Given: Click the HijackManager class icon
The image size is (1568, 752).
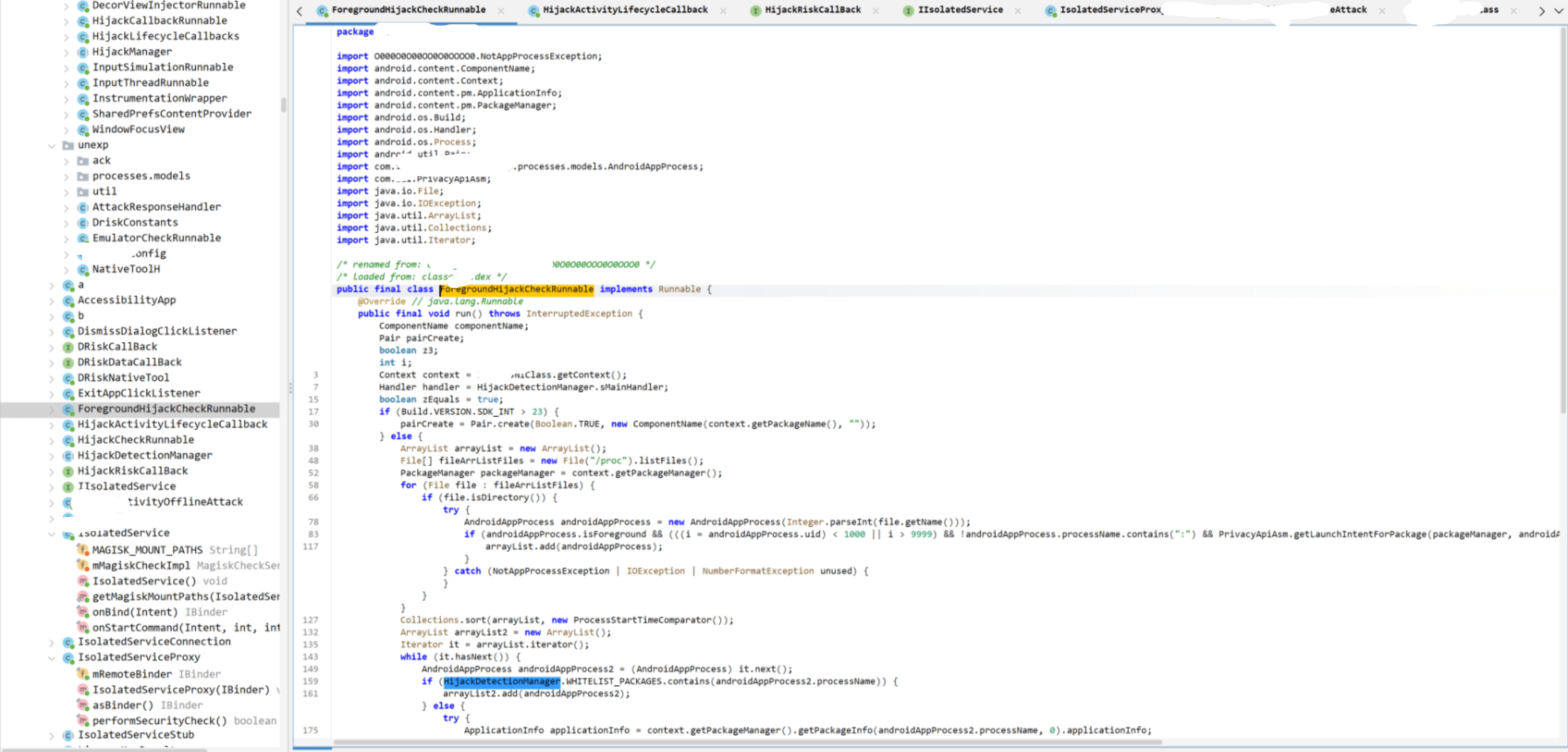Looking at the screenshot, I should pos(83,52).
